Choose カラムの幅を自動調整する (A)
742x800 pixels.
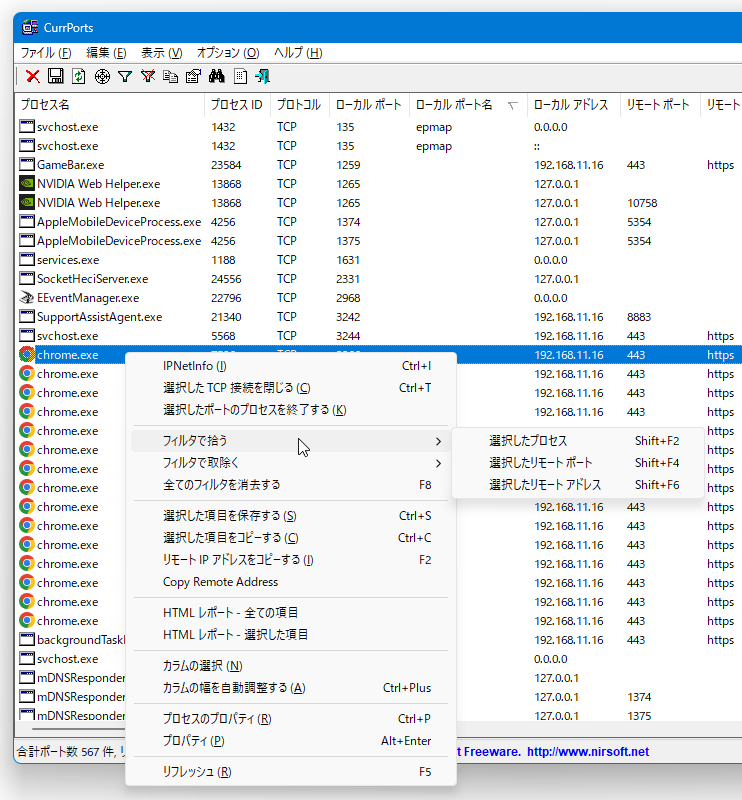pyautogui.click(x=291, y=688)
